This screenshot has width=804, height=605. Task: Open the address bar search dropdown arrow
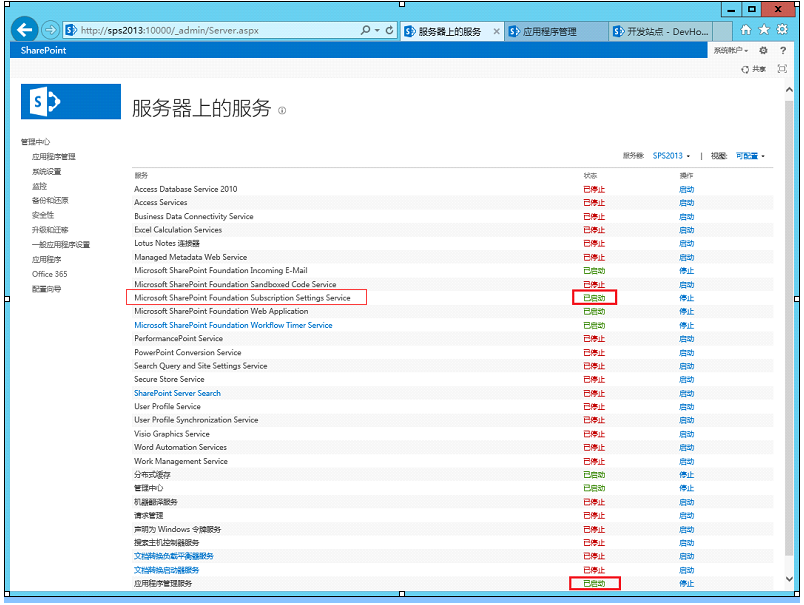377,30
